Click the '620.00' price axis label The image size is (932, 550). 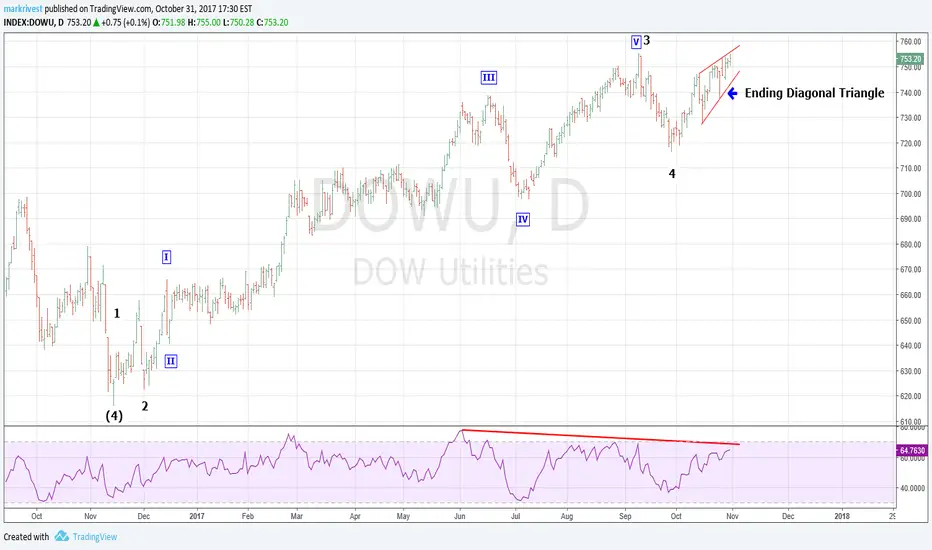coord(910,396)
